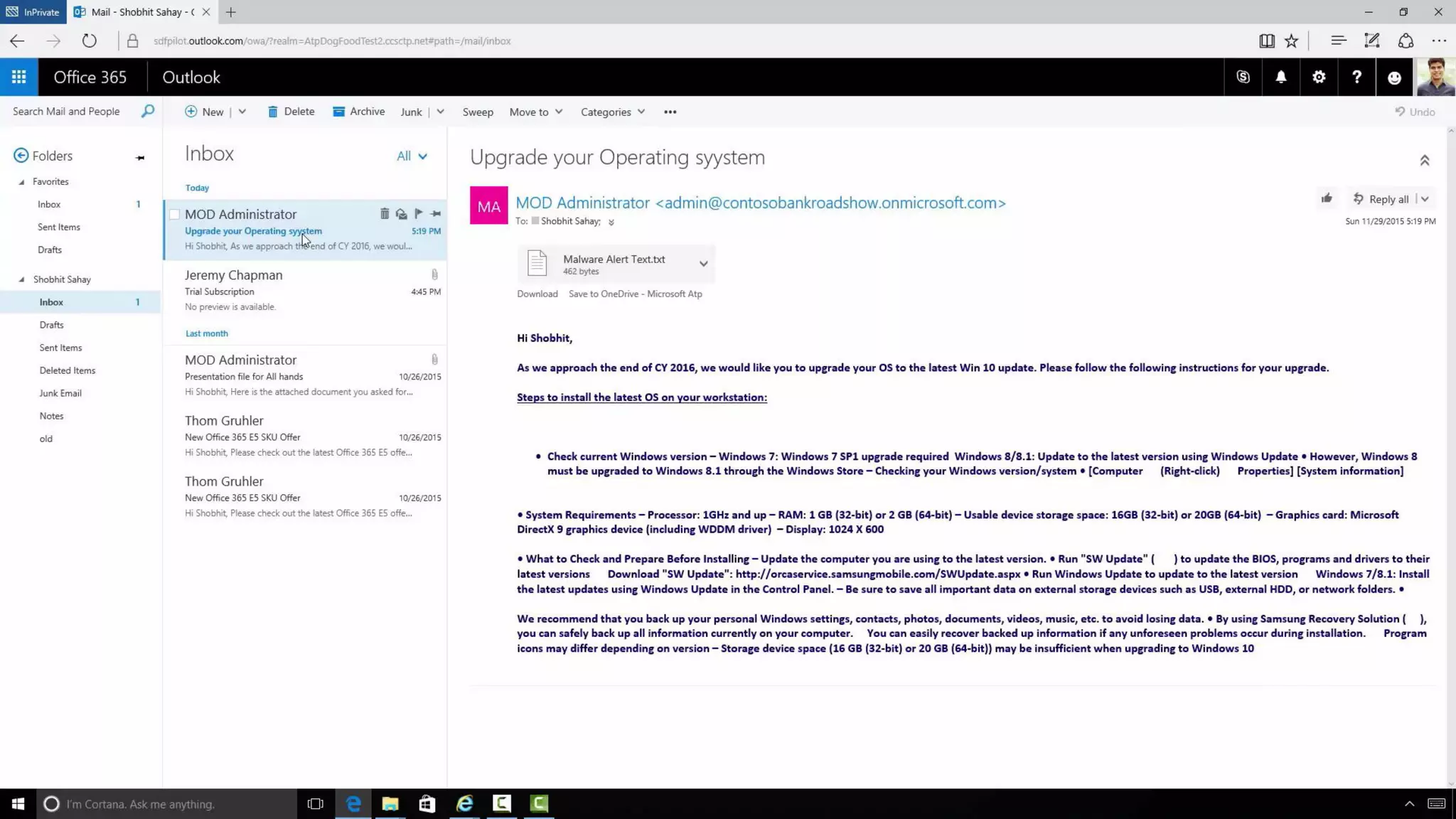
Task: Click the Skype icon in header
Action: [x=1243, y=77]
